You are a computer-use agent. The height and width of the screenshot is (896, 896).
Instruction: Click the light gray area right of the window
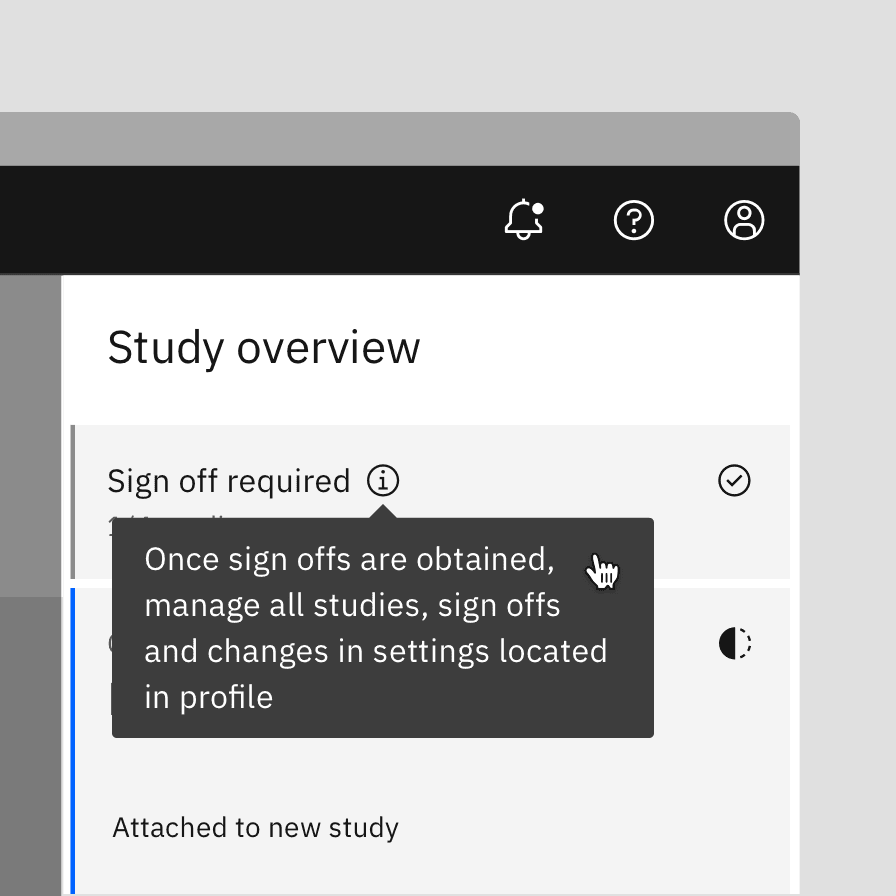point(848,500)
